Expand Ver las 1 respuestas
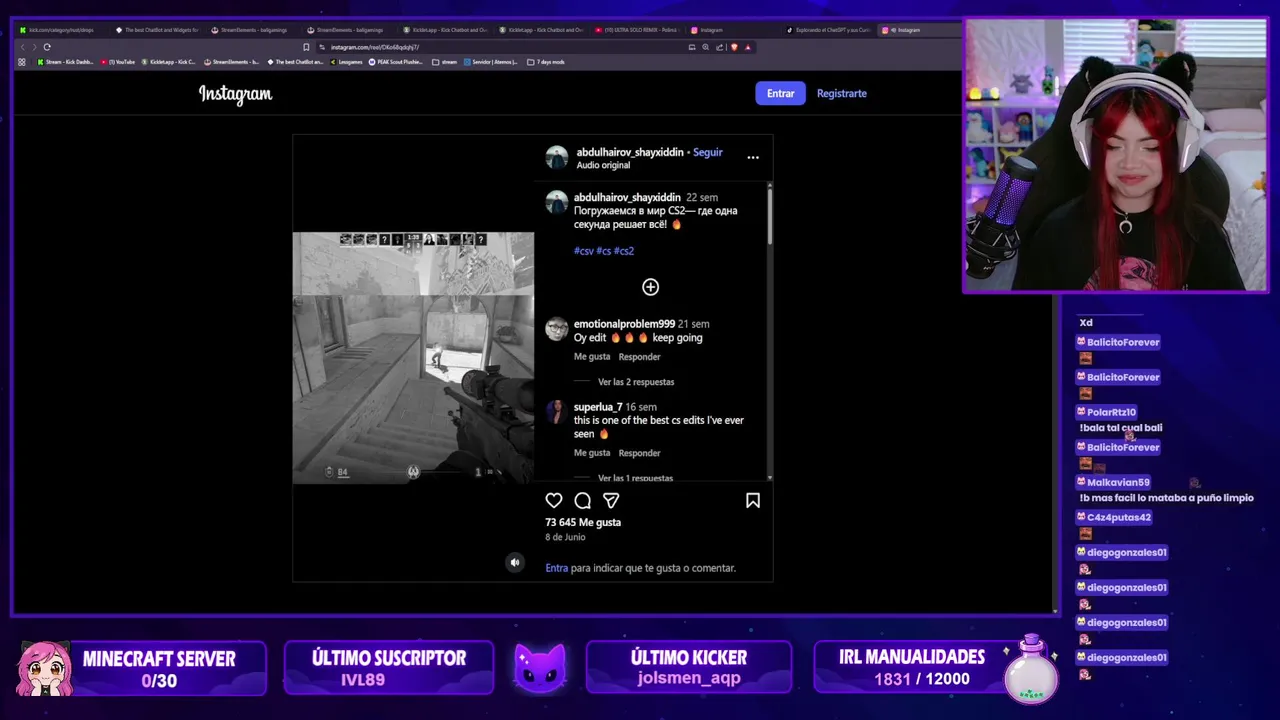Screen dimensions: 1280x720 (x=635, y=478)
